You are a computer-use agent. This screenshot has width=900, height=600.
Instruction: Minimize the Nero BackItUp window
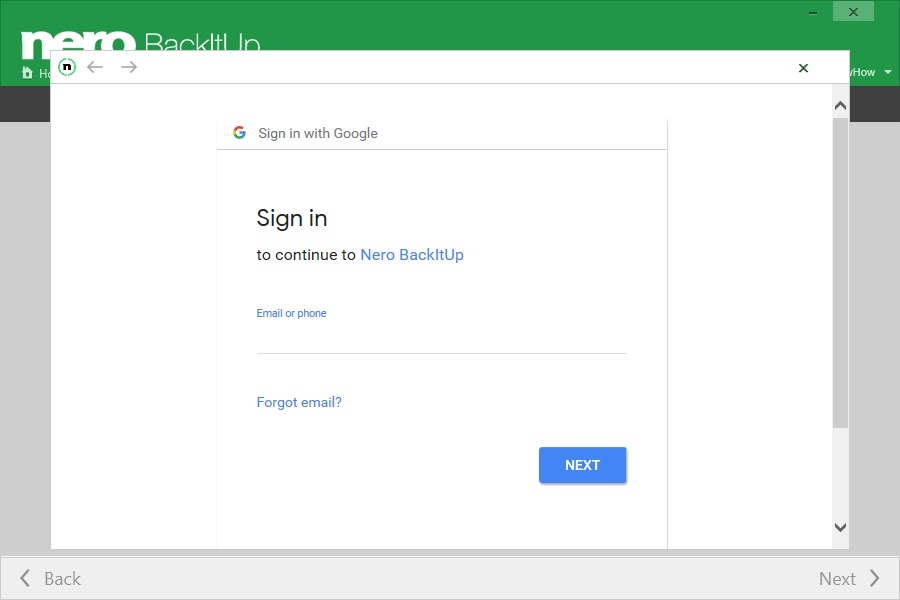pyautogui.click(x=813, y=12)
